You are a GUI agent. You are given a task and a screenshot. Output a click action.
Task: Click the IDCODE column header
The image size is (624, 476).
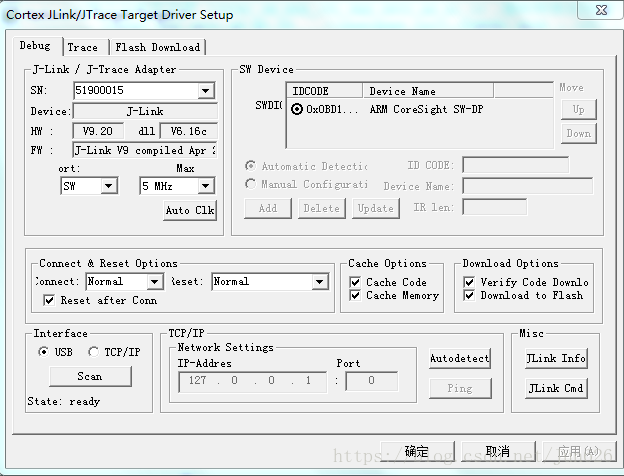pos(324,91)
